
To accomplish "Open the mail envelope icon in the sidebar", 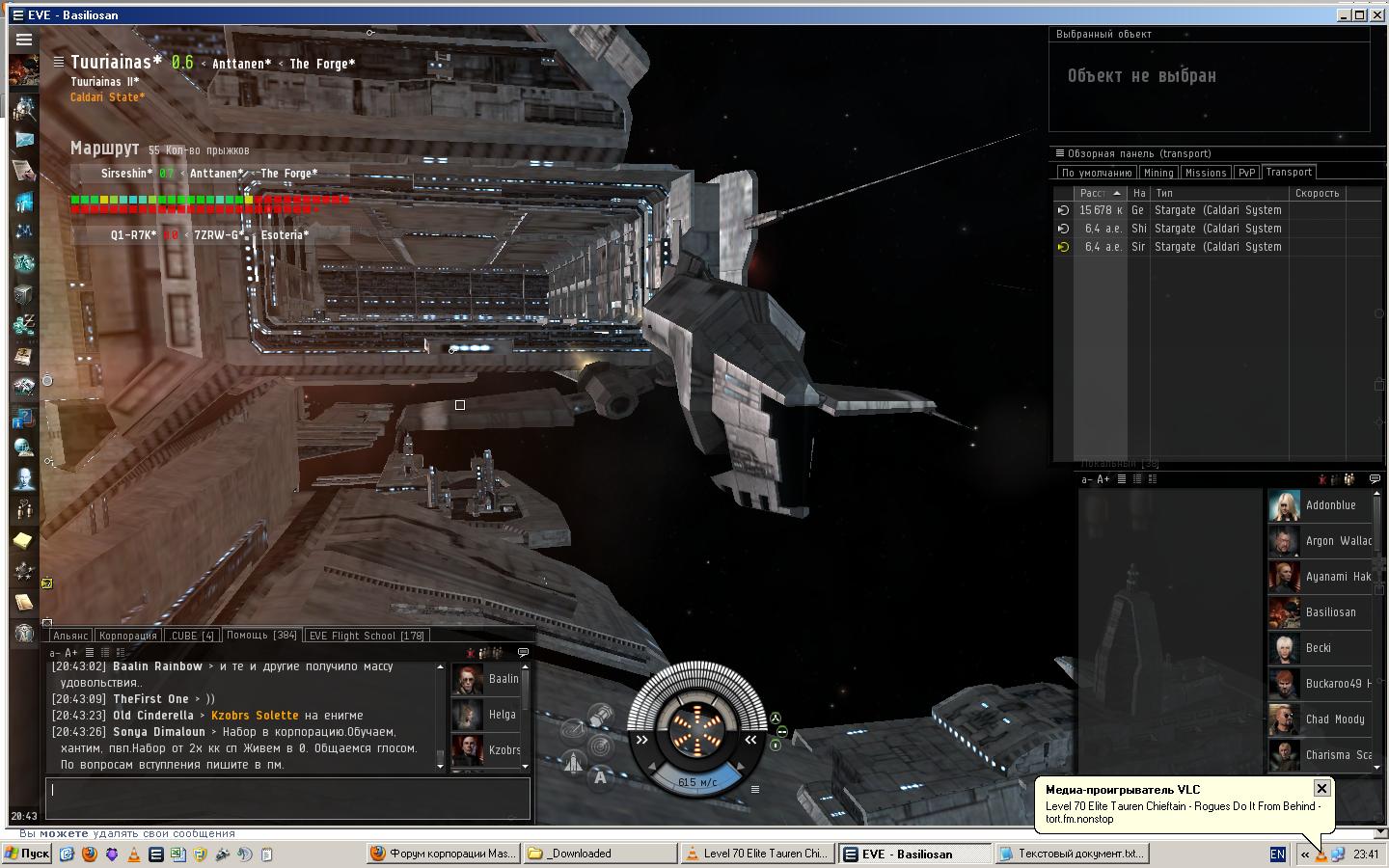I will (24, 140).
